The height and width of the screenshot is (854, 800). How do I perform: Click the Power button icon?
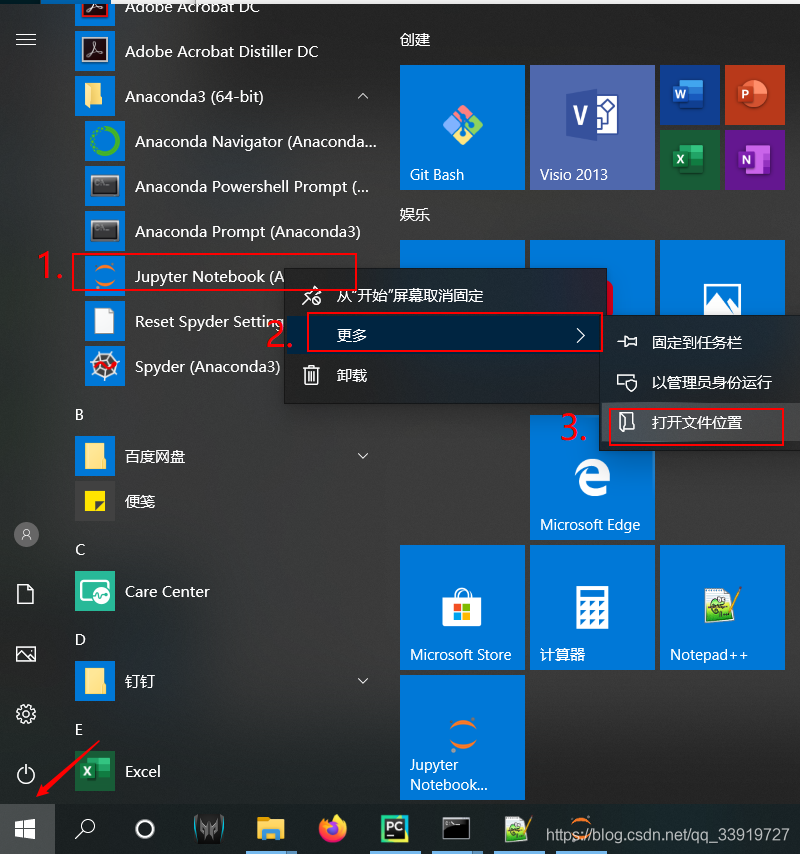[x=26, y=774]
